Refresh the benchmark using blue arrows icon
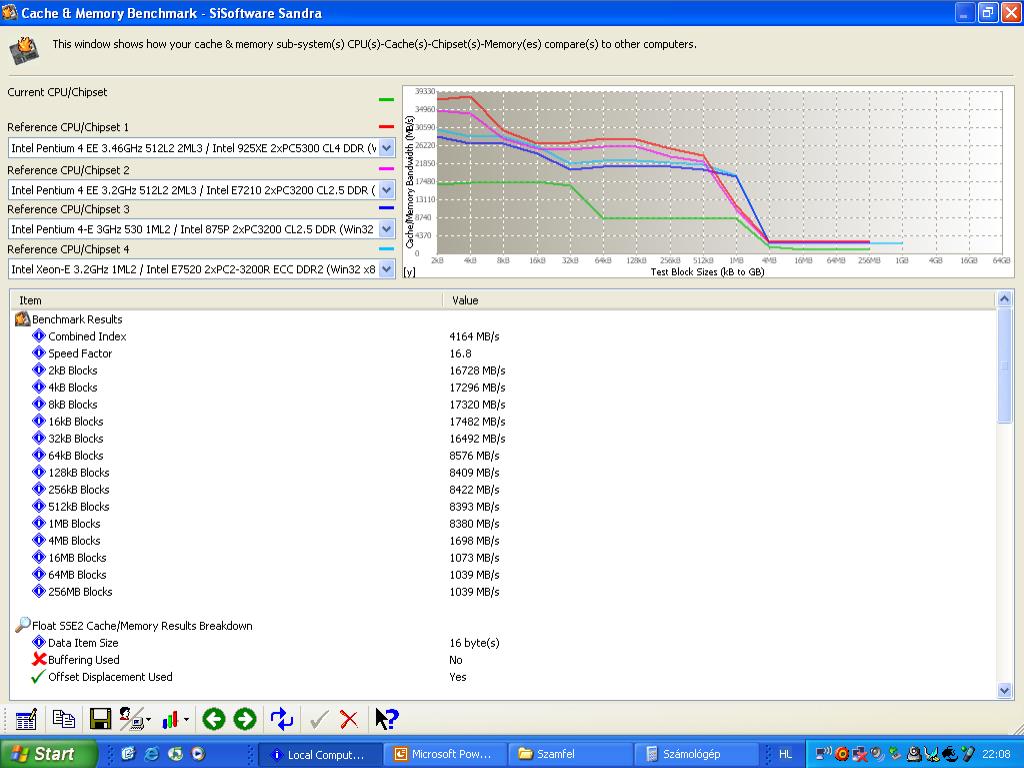Screen dimensions: 1024x768 281,719
